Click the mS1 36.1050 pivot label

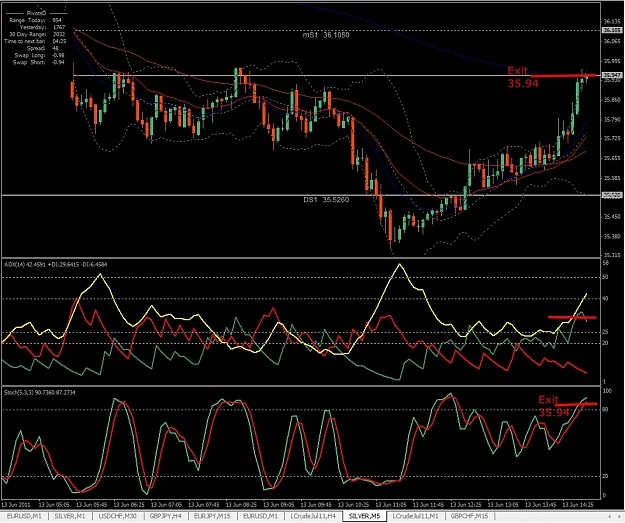pyautogui.click(x=326, y=35)
